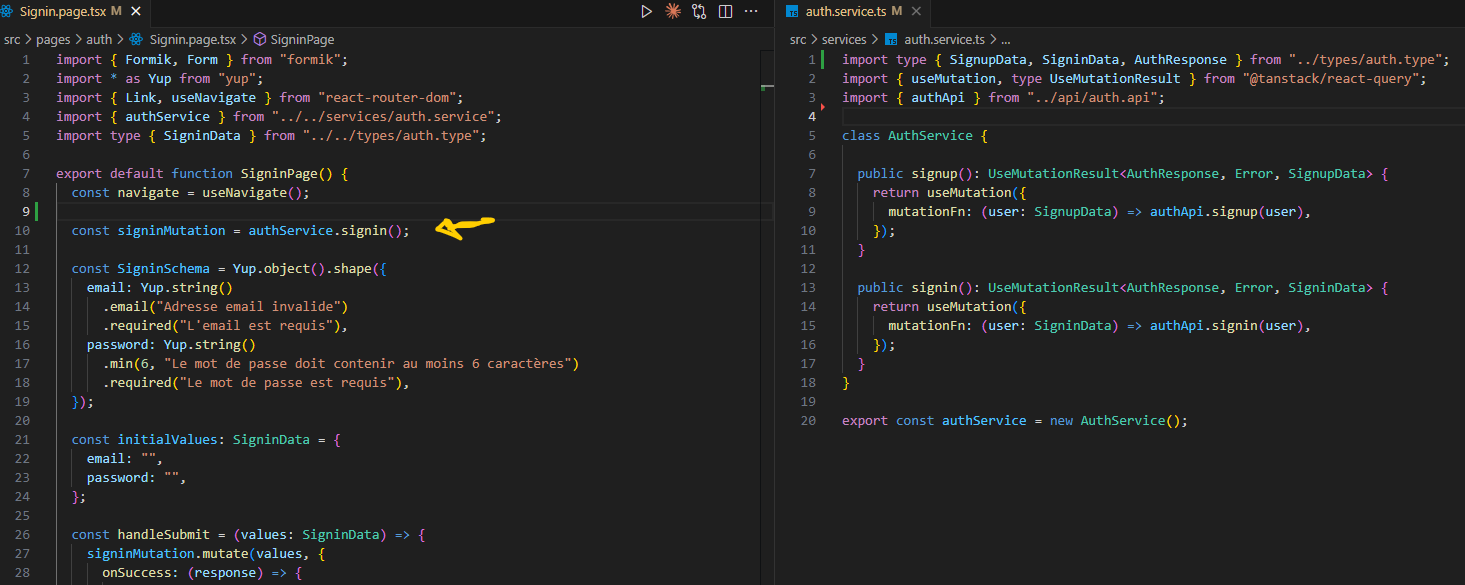Click signinMutation on the const declaration line
The width and height of the screenshot is (1465, 585).
pos(171,230)
